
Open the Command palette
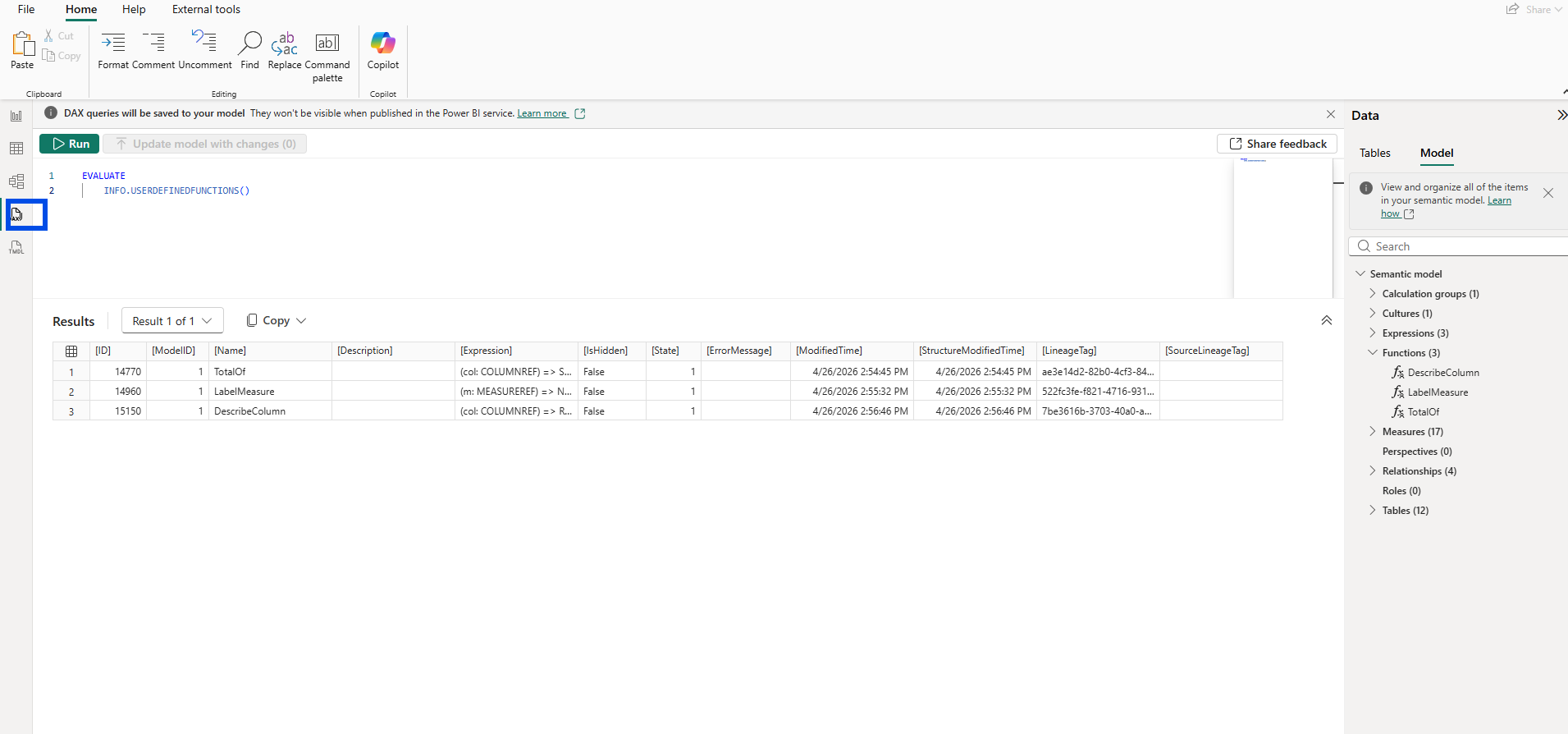pos(327,57)
